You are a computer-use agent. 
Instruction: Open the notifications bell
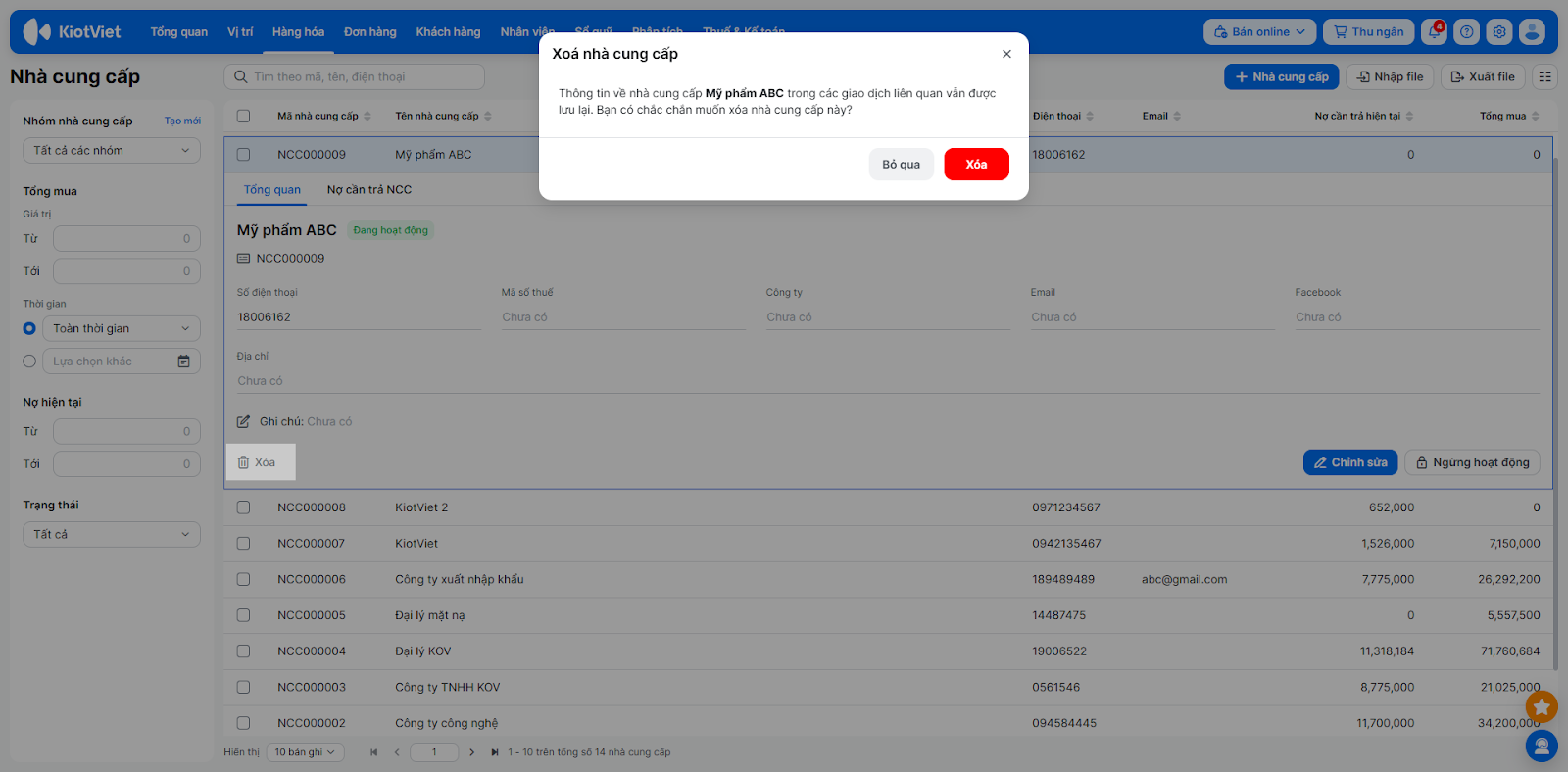[1435, 32]
